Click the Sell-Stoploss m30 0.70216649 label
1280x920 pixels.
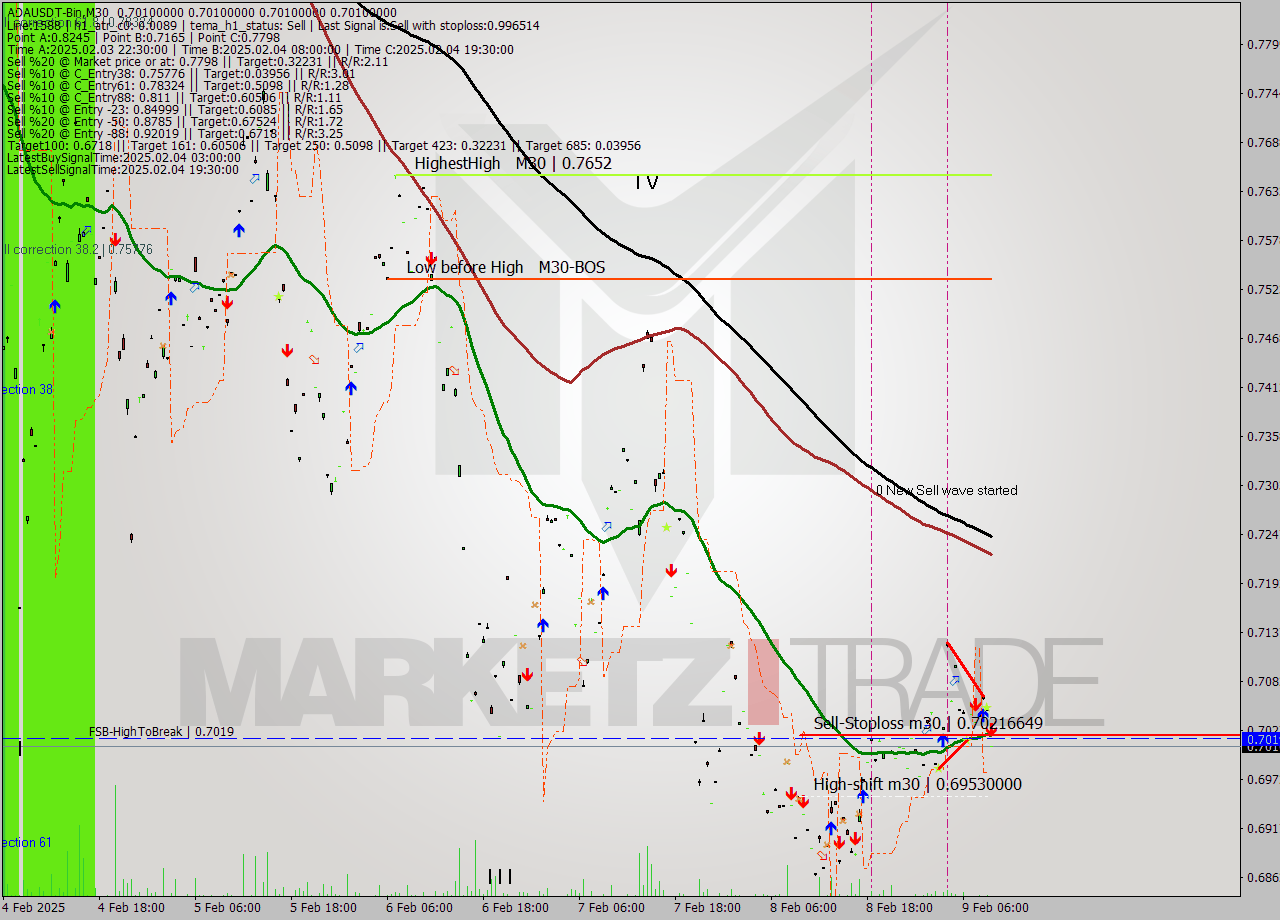(x=929, y=723)
